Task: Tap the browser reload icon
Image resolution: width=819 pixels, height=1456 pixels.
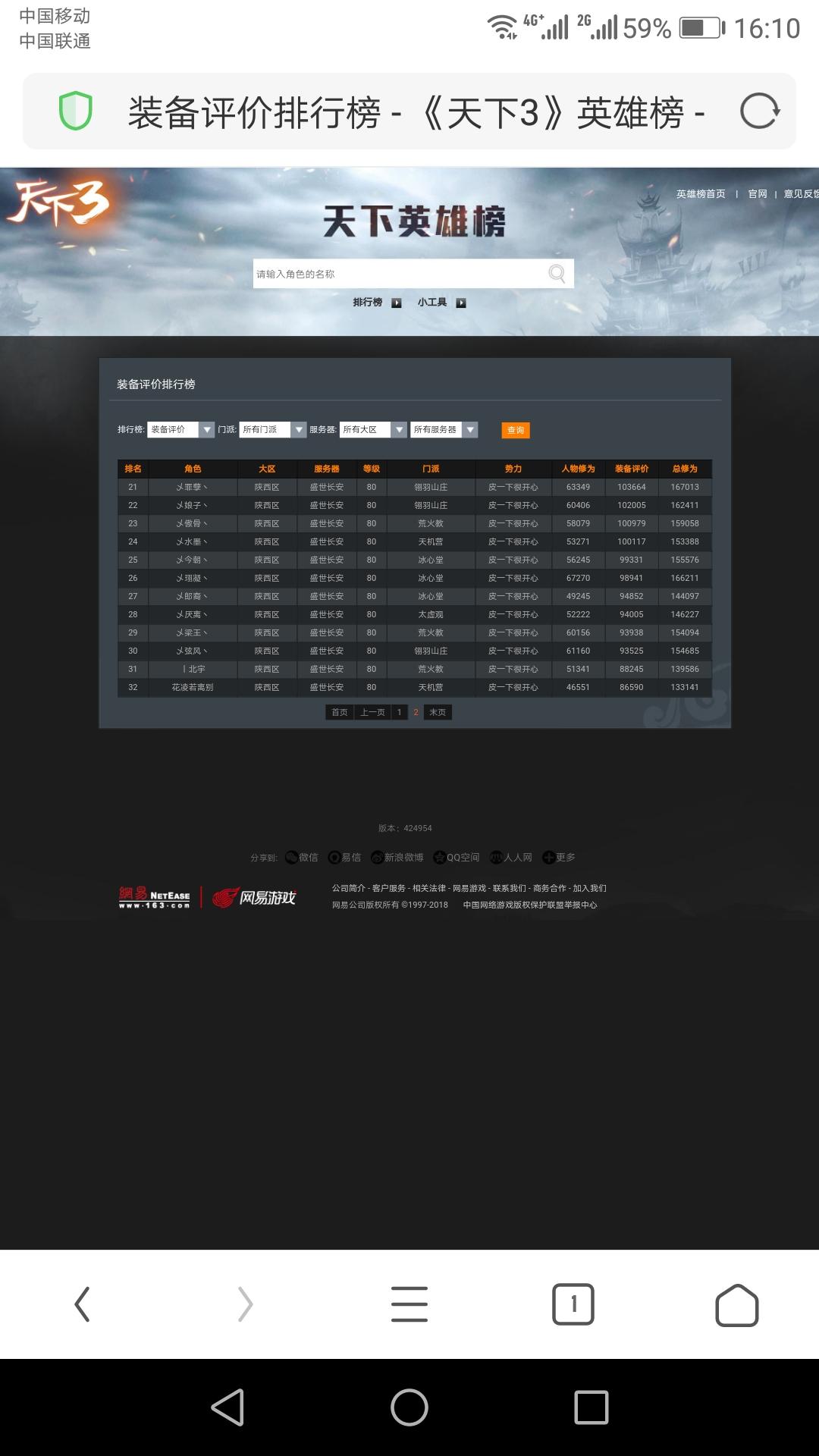Action: tap(760, 111)
